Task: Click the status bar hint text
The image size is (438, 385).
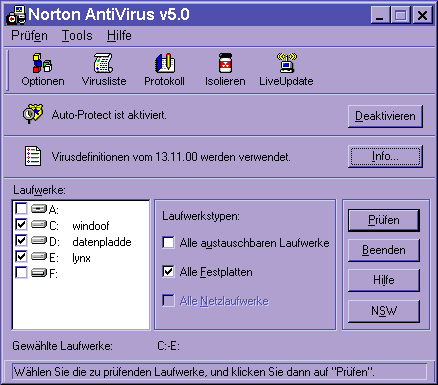Action: (x=194, y=372)
